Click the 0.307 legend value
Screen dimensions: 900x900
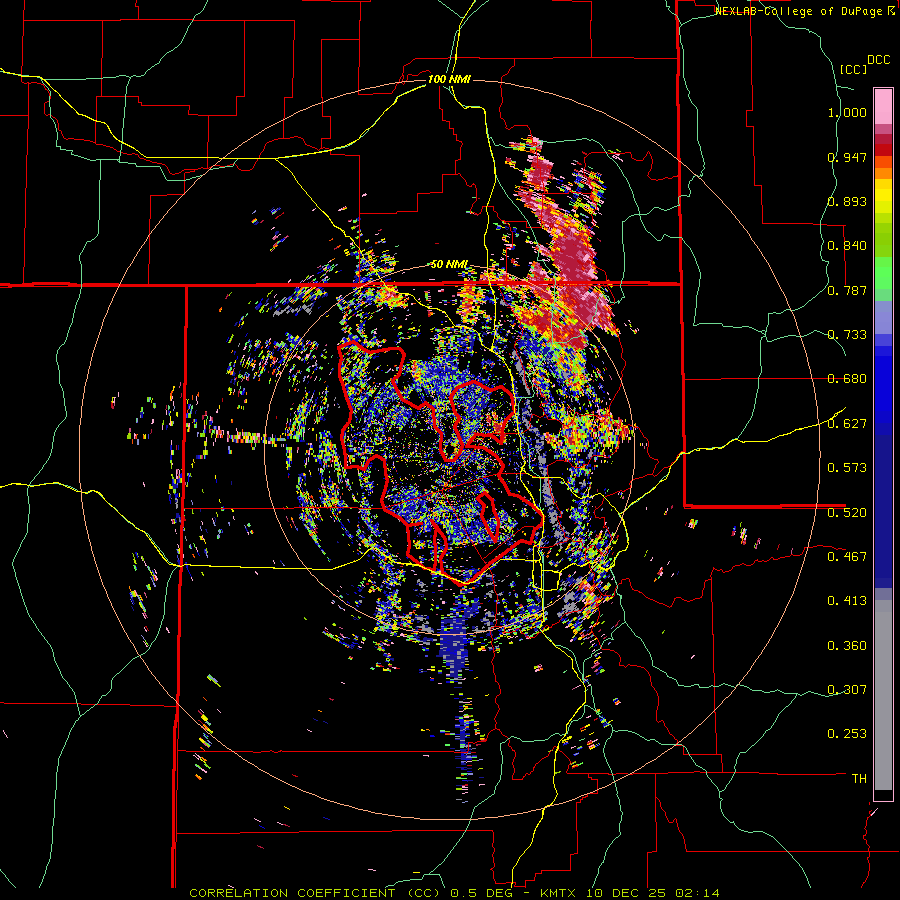pos(847,690)
